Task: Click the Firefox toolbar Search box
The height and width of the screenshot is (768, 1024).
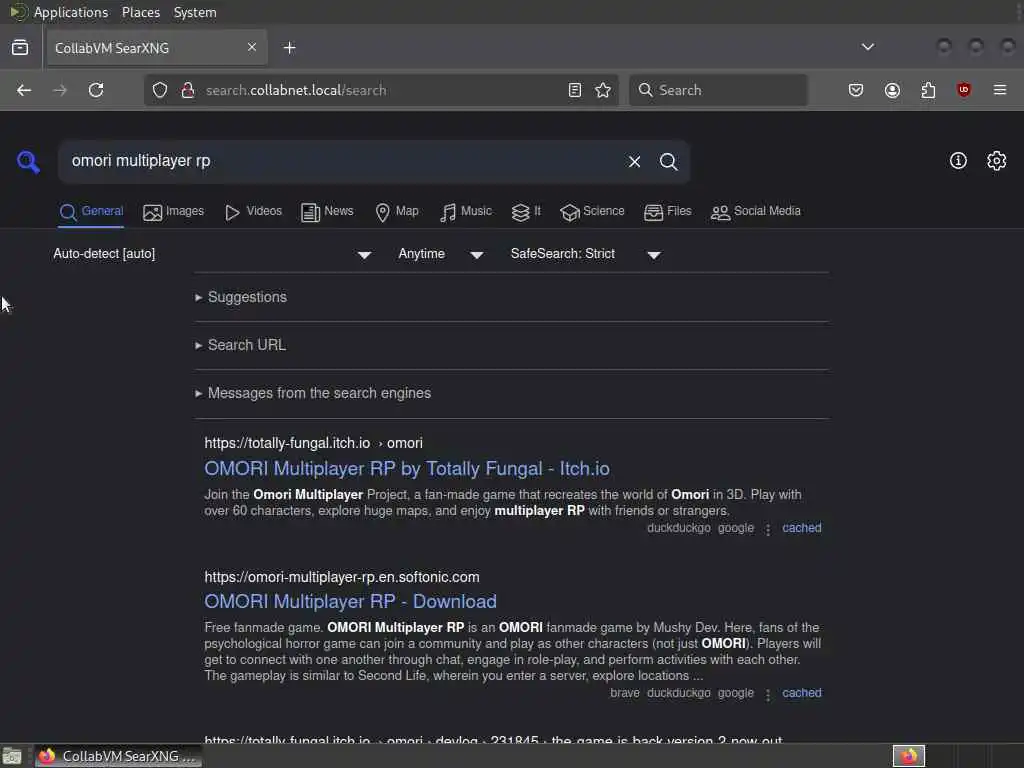Action: [718, 90]
